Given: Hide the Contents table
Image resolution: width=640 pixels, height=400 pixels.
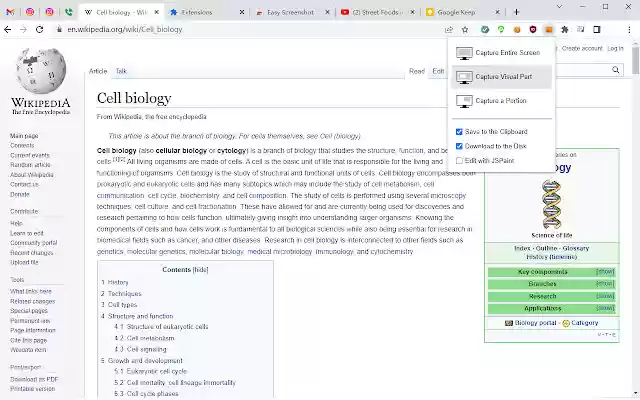Looking at the screenshot, I should (200, 269).
